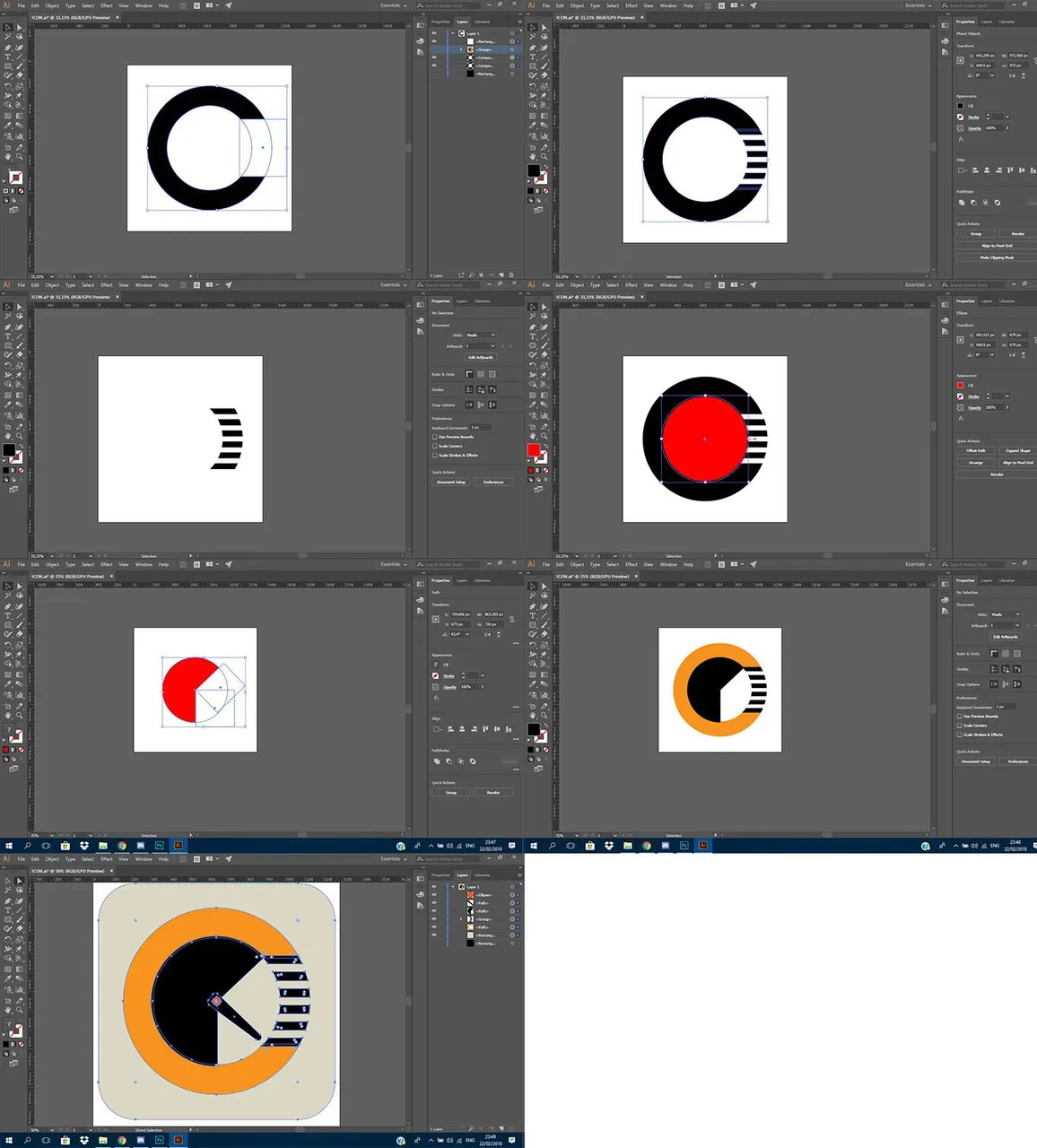
Task: Click Group in black-ring-with-stripes window
Action: pos(976,234)
